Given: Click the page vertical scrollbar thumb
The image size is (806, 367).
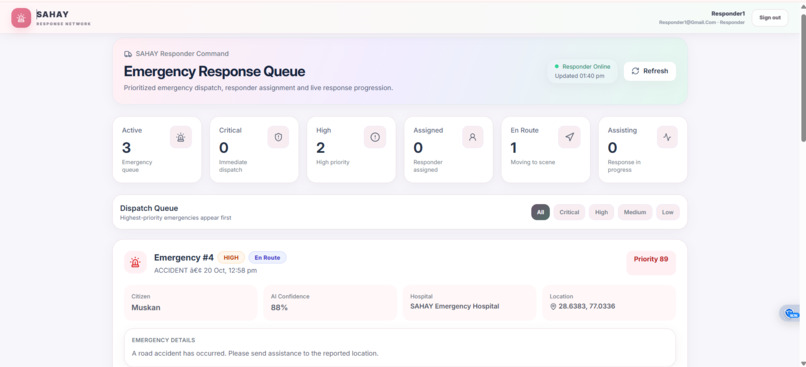Looking at the screenshot, I should (803, 77).
